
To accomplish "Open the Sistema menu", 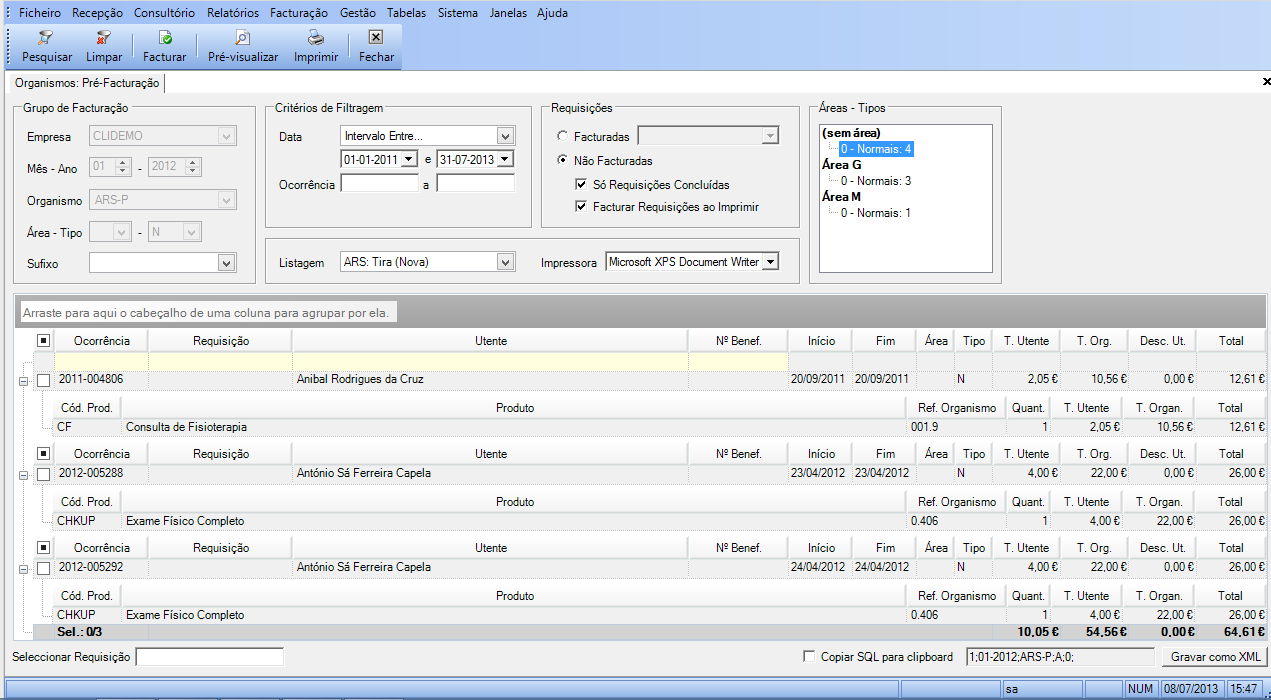I will tap(458, 13).
